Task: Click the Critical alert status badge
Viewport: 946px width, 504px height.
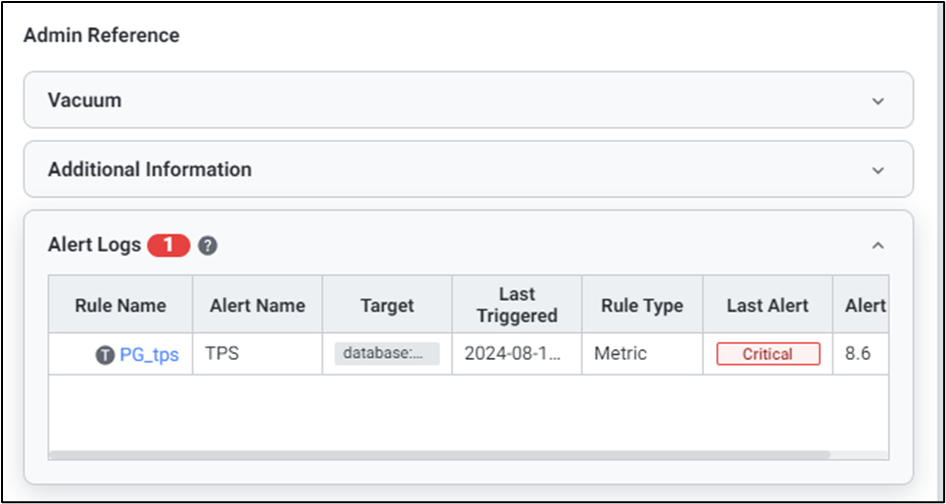Action: tap(768, 354)
